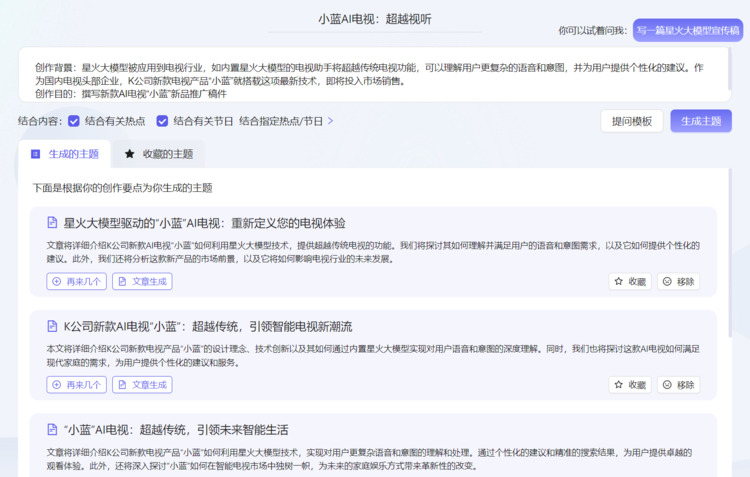Open topic title 星火大模型驱动的"小蓝"AI电视
This screenshot has width=750, height=477.
(204, 223)
